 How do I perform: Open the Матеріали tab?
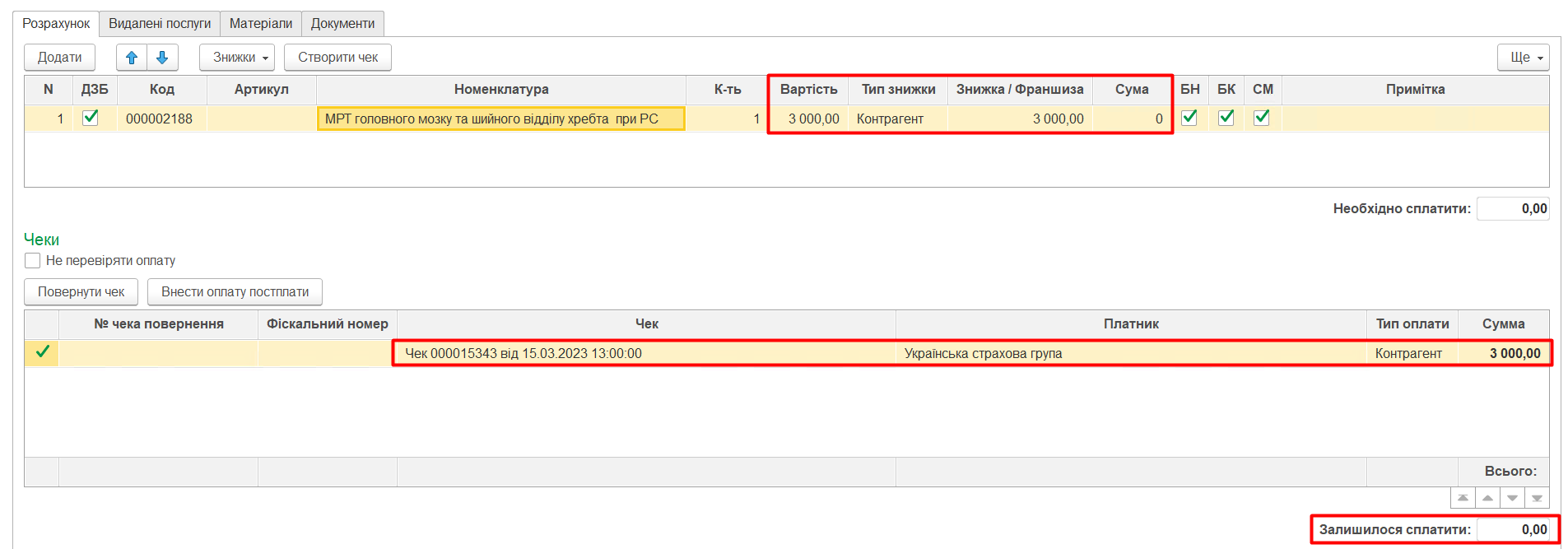pos(260,24)
